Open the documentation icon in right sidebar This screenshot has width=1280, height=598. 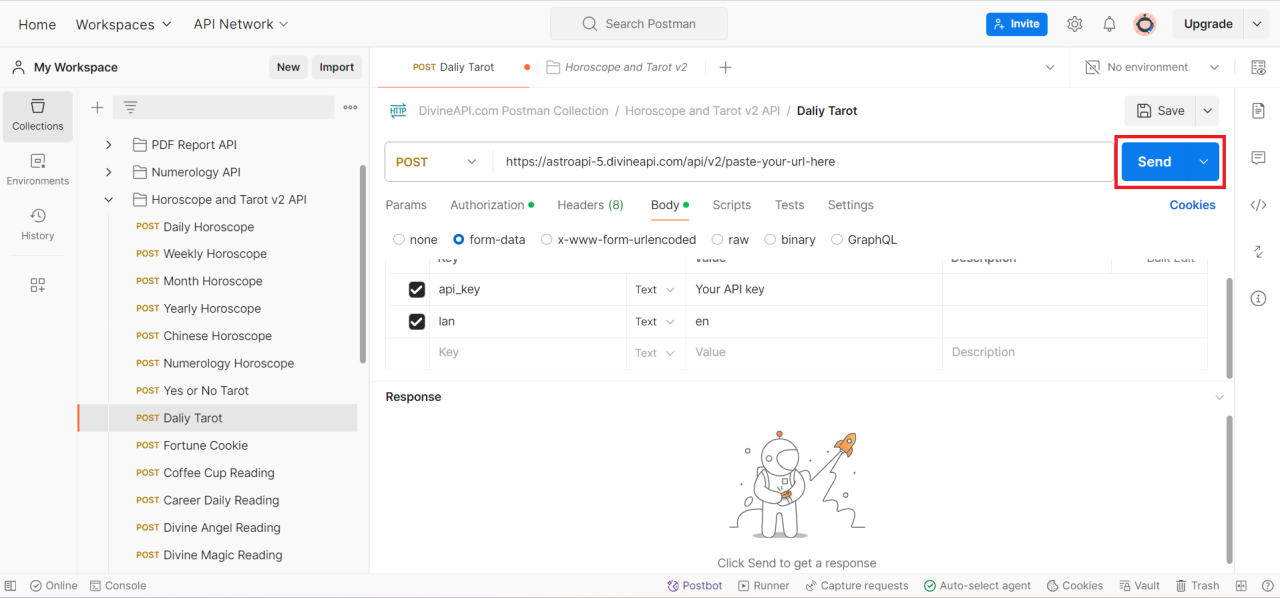(1258, 111)
